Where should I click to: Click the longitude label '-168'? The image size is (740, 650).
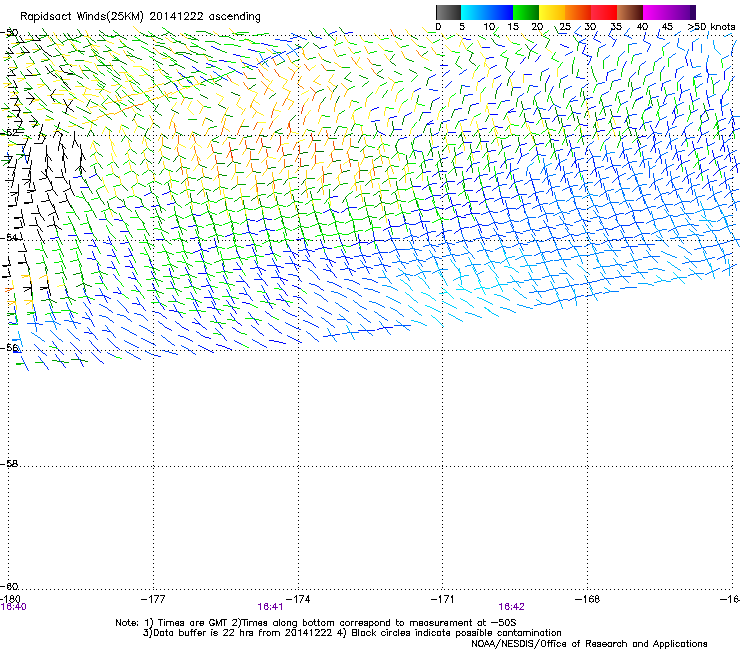point(588,599)
